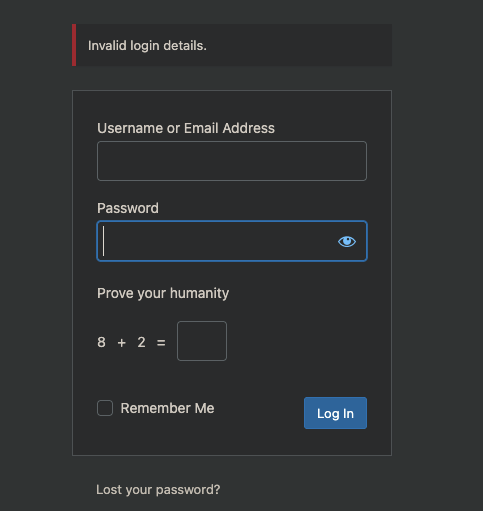This screenshot has height=511, width=483.
Task: Click the Log In button
Action: pyautogui.click(x=335, y=413)
